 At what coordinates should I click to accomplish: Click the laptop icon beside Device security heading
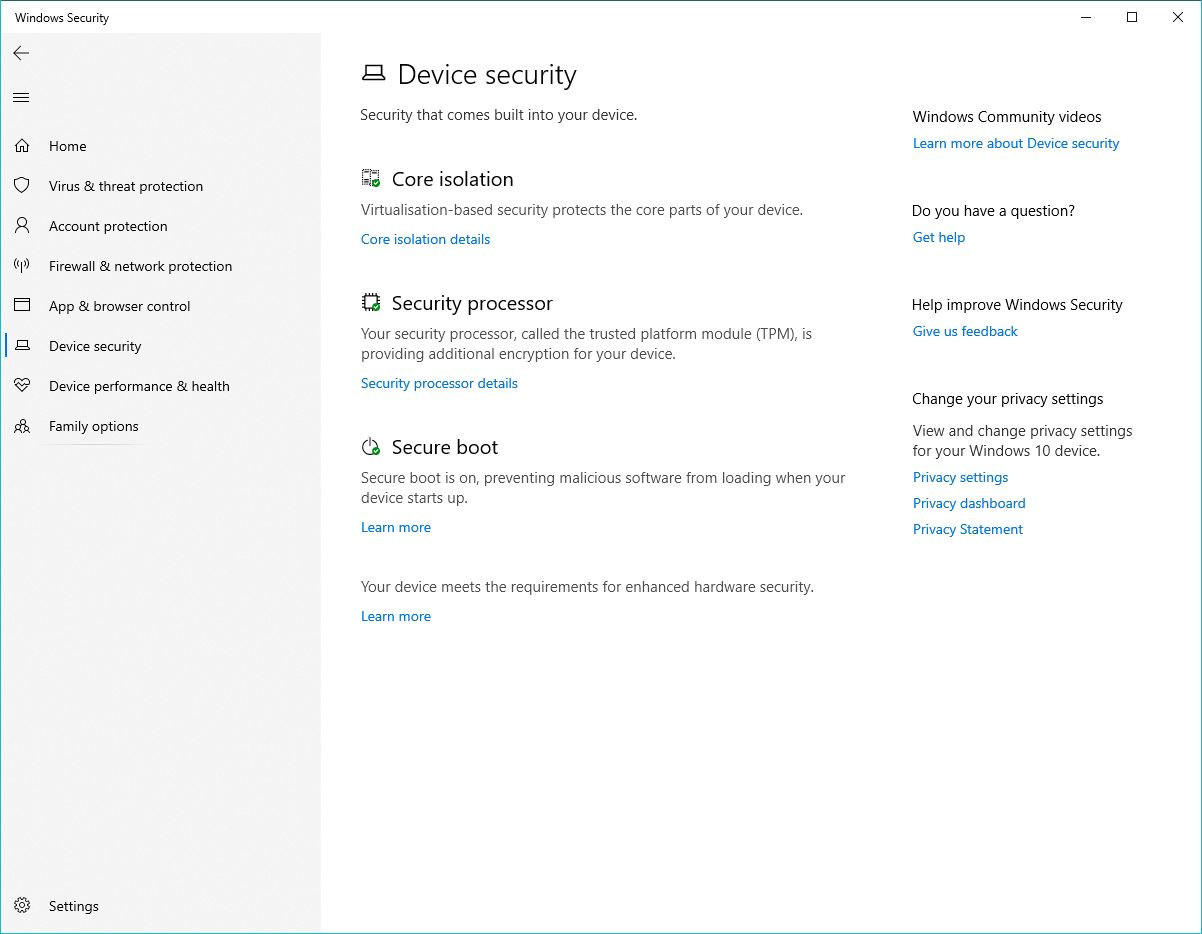coord(373,74)
